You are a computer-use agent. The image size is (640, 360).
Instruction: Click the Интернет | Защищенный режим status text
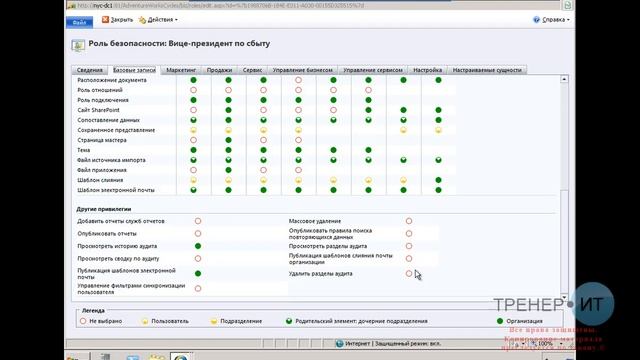393,344
